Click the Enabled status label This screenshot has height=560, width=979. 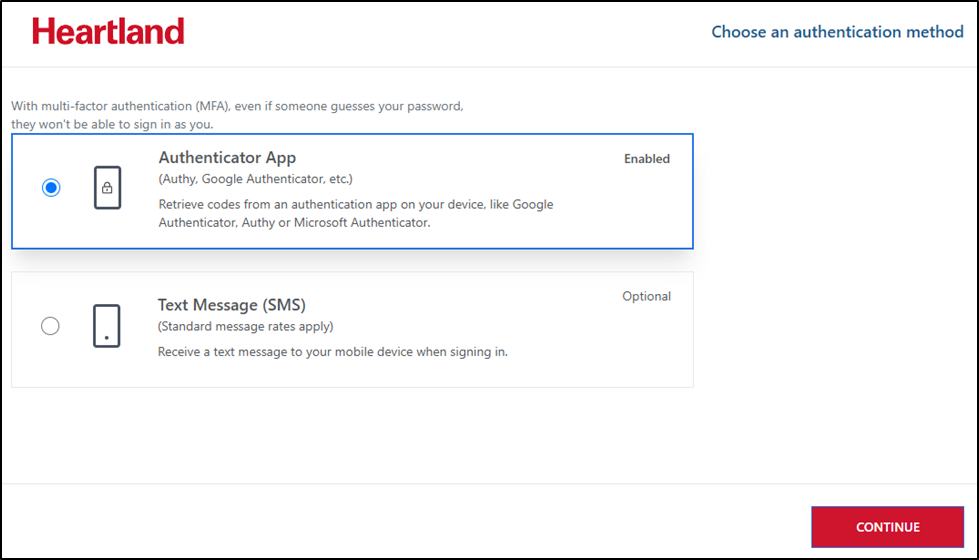tap(647, 159)
